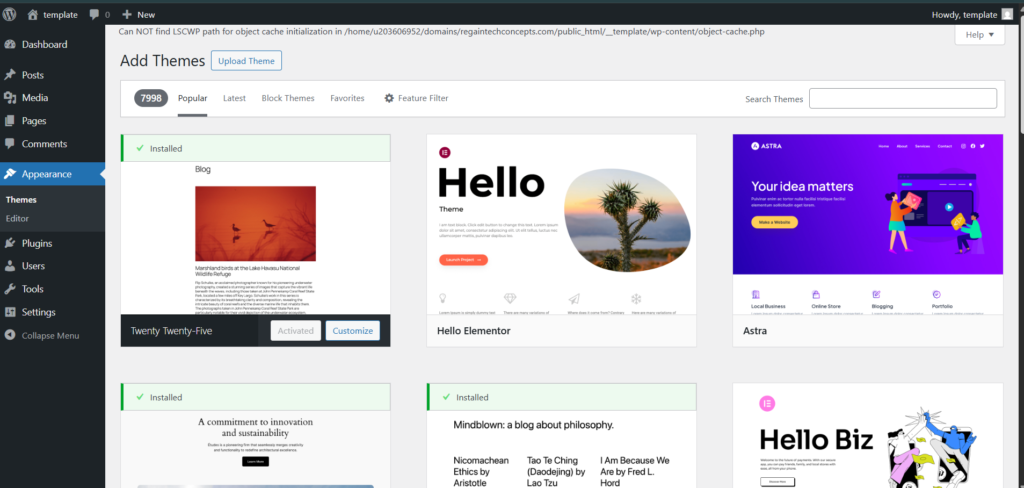The height and width of the screenshot is (488, 1024).
Task: Open the Help dropdown
Action: point(980,35)
